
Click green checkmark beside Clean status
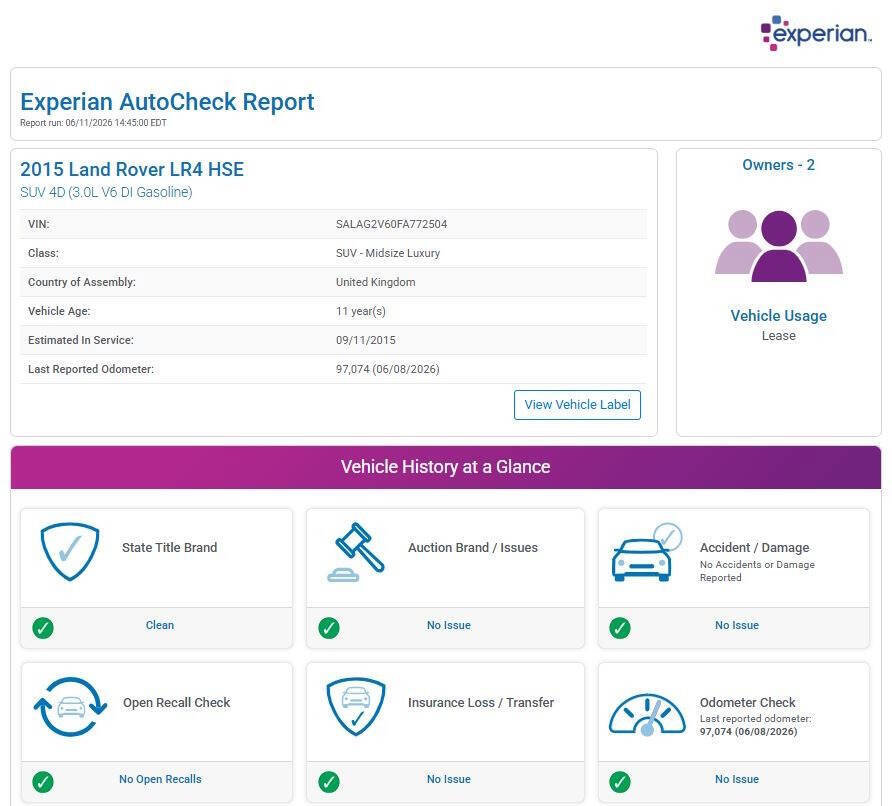[43, 628]
